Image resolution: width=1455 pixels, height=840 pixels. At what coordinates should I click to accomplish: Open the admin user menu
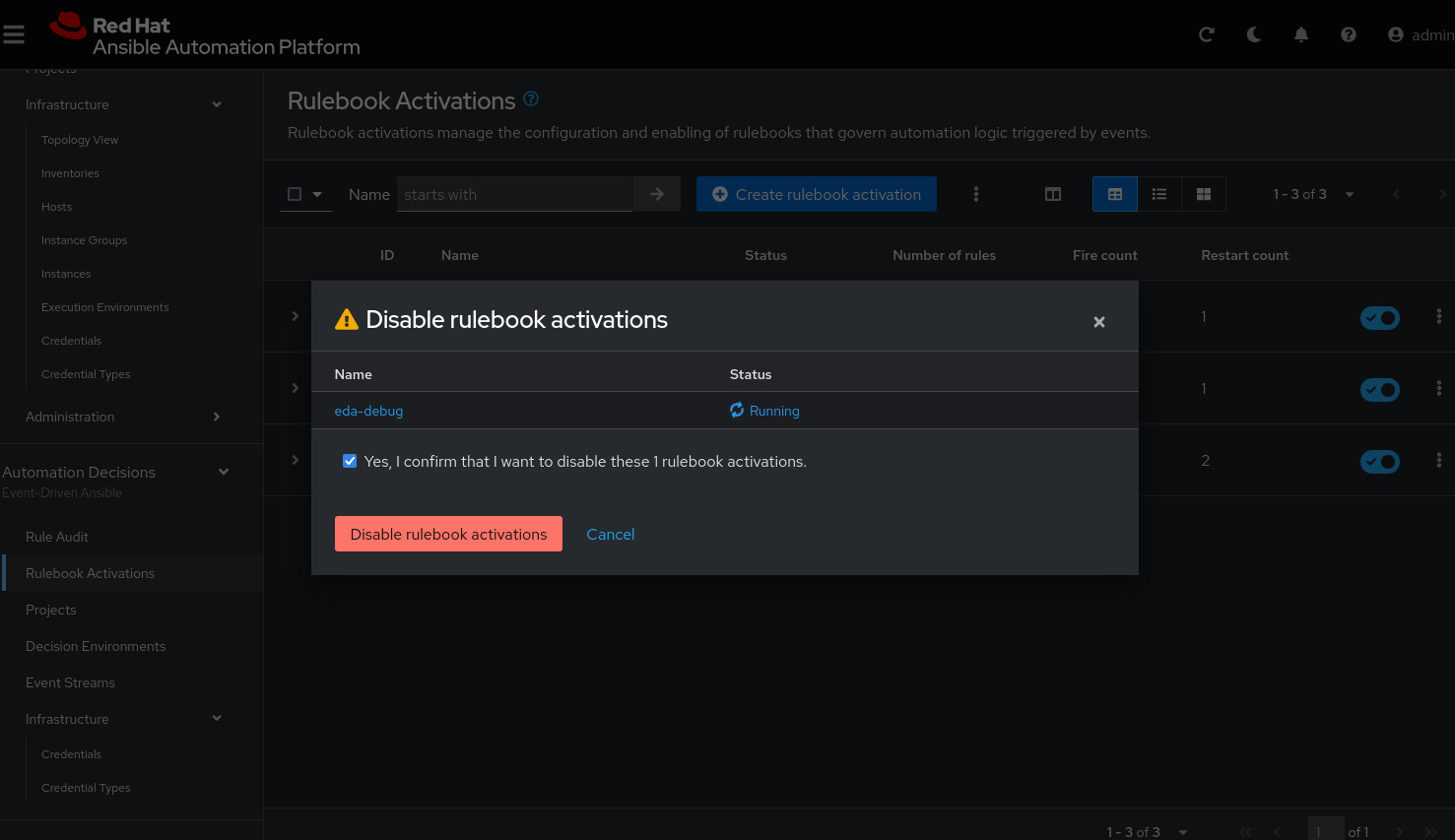click(1421, 34)
